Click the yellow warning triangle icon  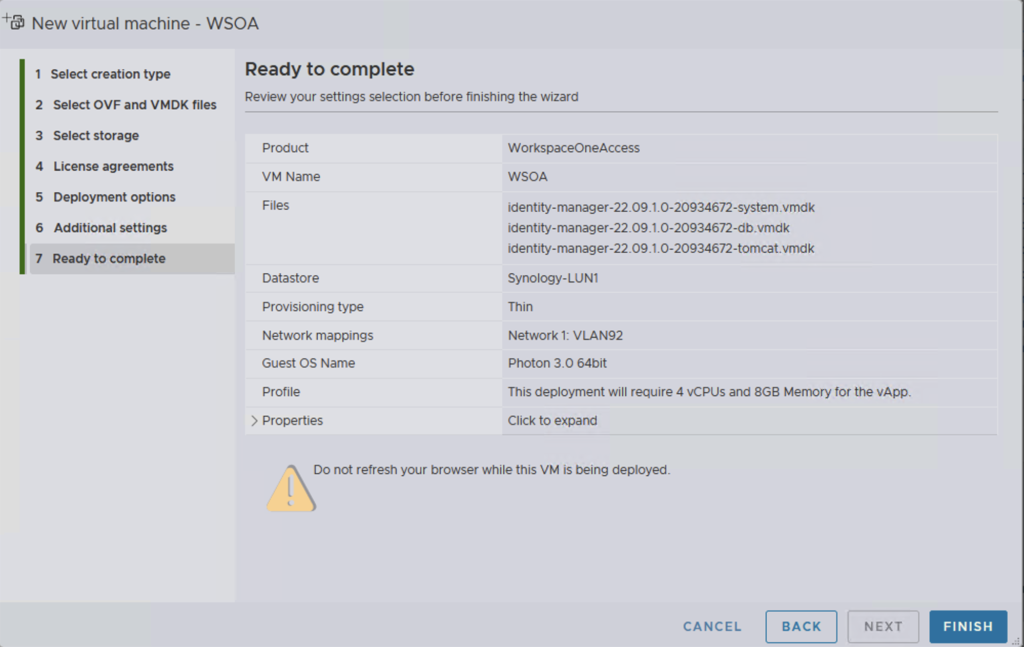pyautogui.click(x=290, y=488)
